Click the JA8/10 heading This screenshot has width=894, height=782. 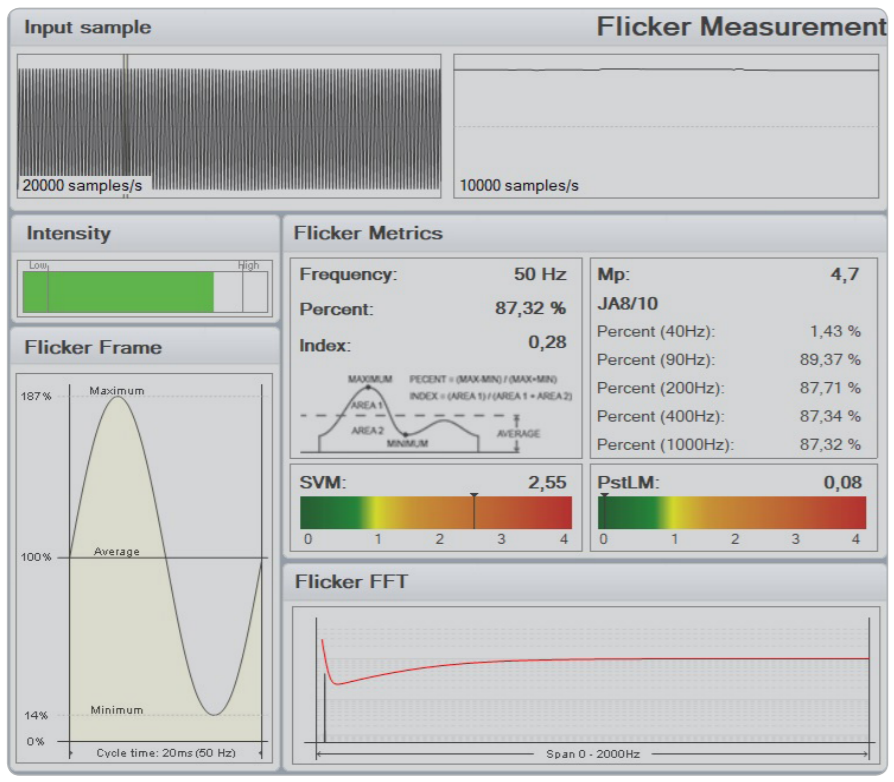pyautogui.click(x=628, y=303)
